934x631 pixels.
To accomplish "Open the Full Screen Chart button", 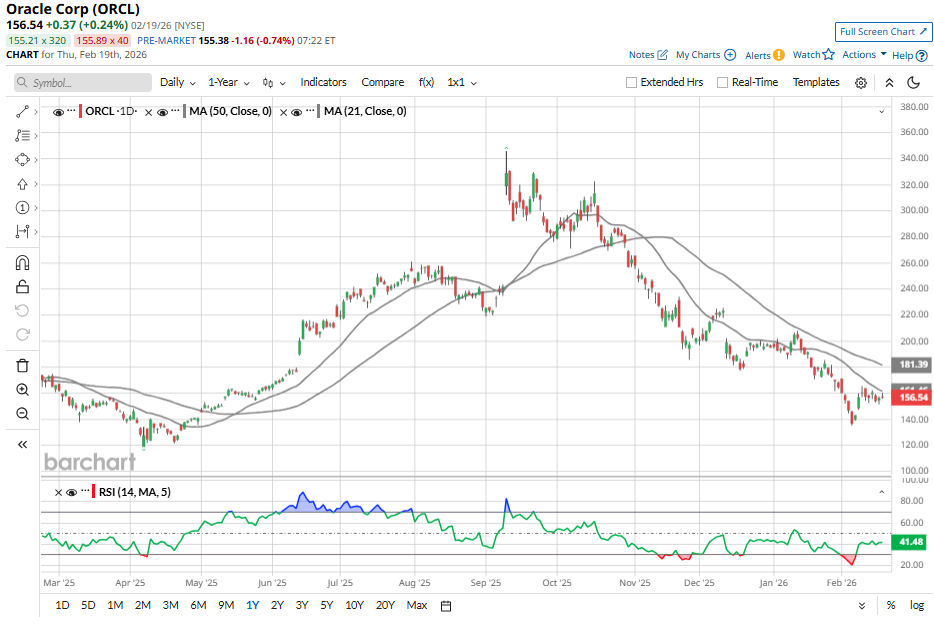I will pos(882,32).
